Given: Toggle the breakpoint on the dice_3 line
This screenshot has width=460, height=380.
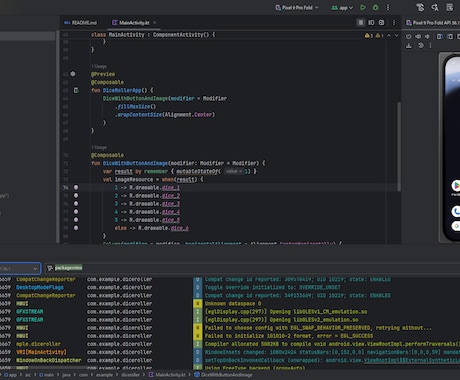Looking at the screenshot, I should tap(76, 204).
